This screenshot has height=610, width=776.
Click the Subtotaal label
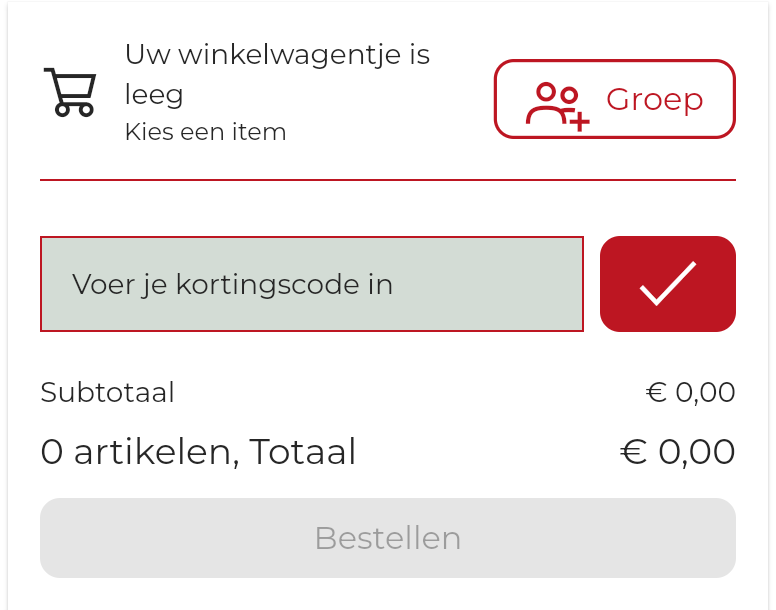point(107,393)
